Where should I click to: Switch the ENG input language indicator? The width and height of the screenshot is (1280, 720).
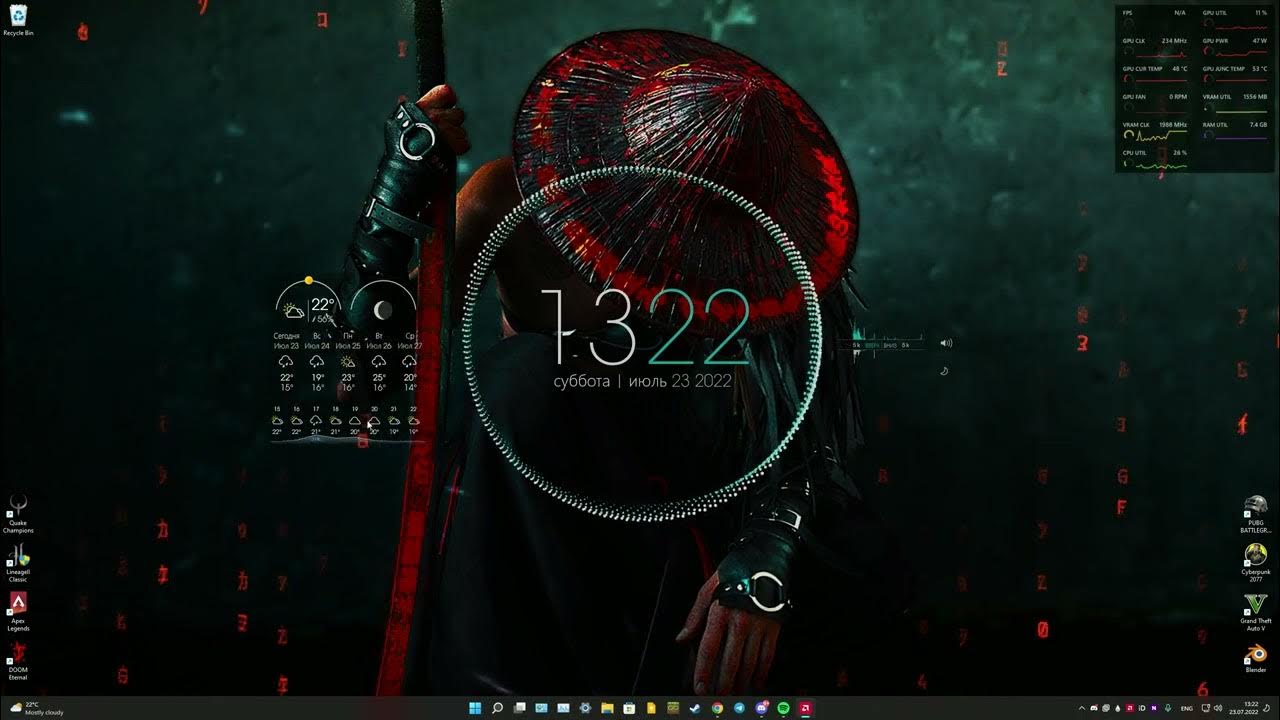[1187, 708]
